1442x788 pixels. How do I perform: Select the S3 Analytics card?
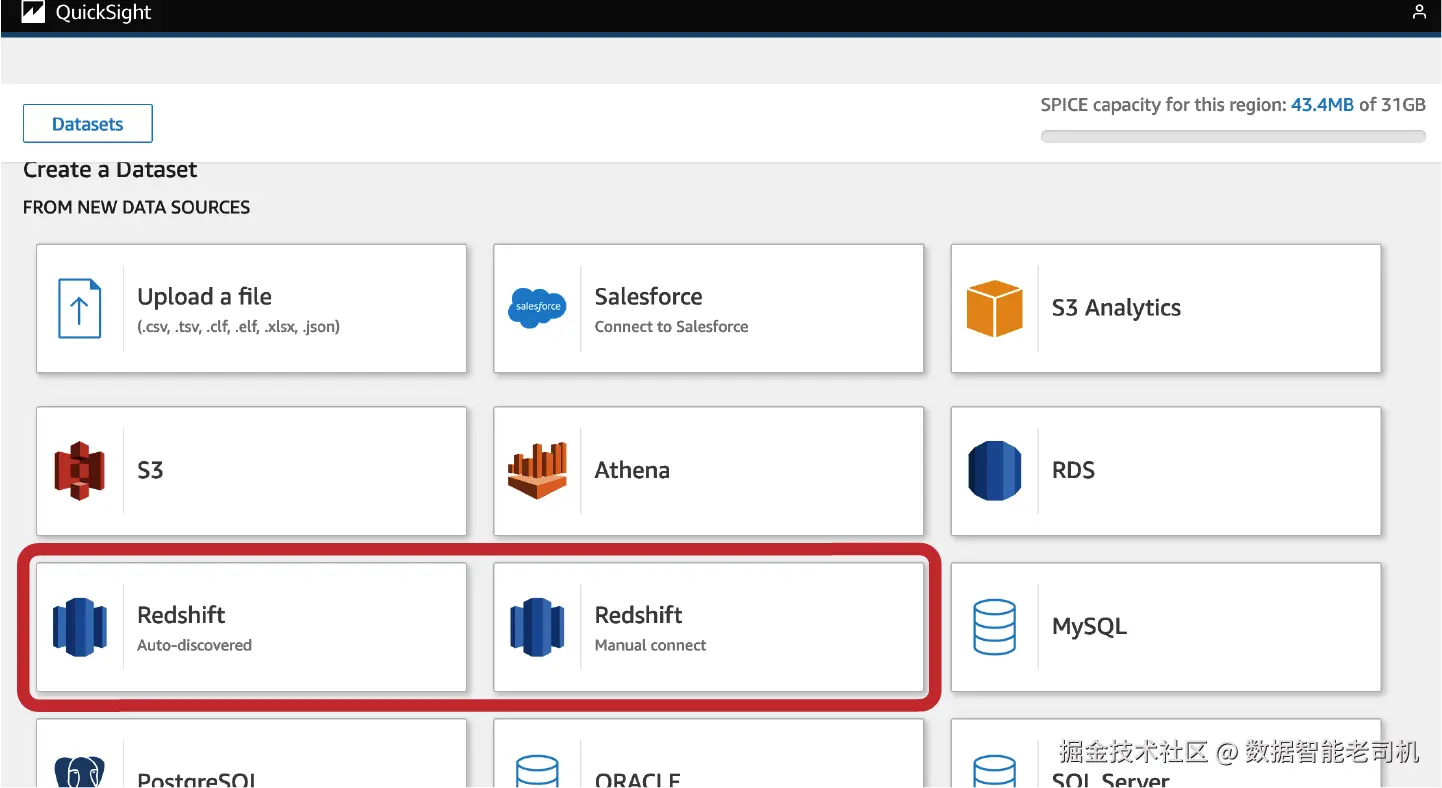pos(1166,309)
